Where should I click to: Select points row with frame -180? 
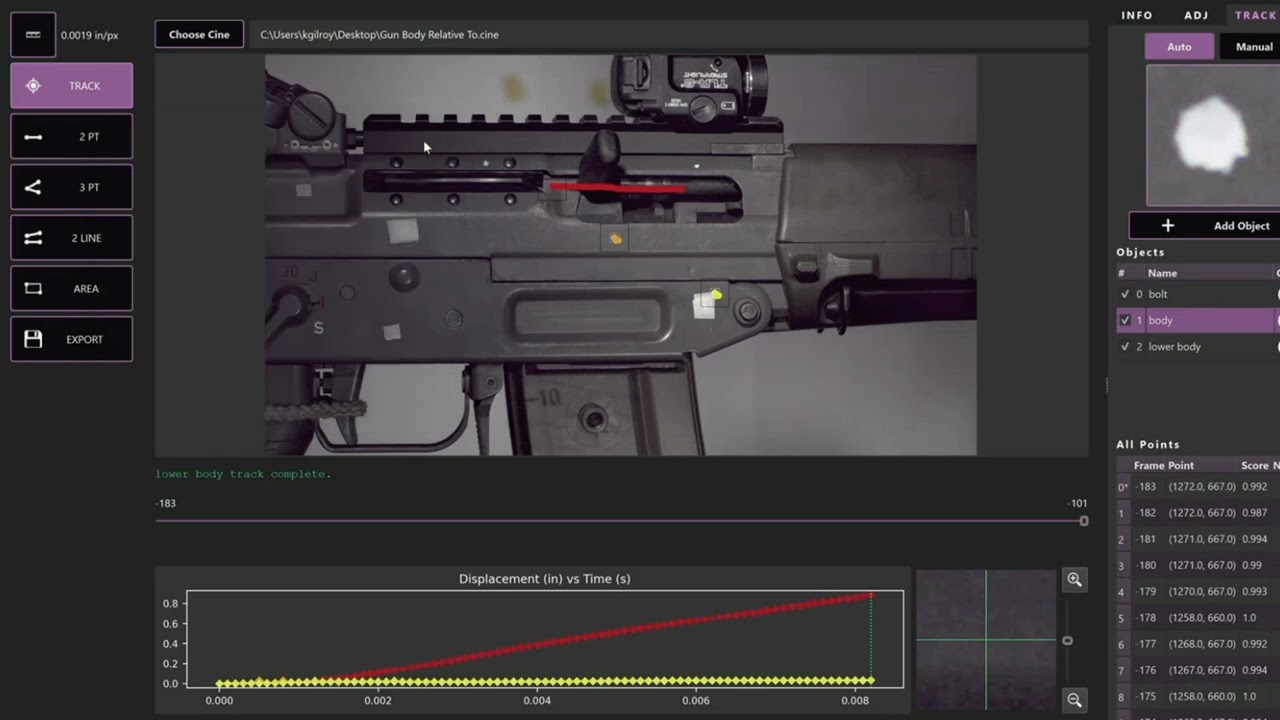(1198, 565)
